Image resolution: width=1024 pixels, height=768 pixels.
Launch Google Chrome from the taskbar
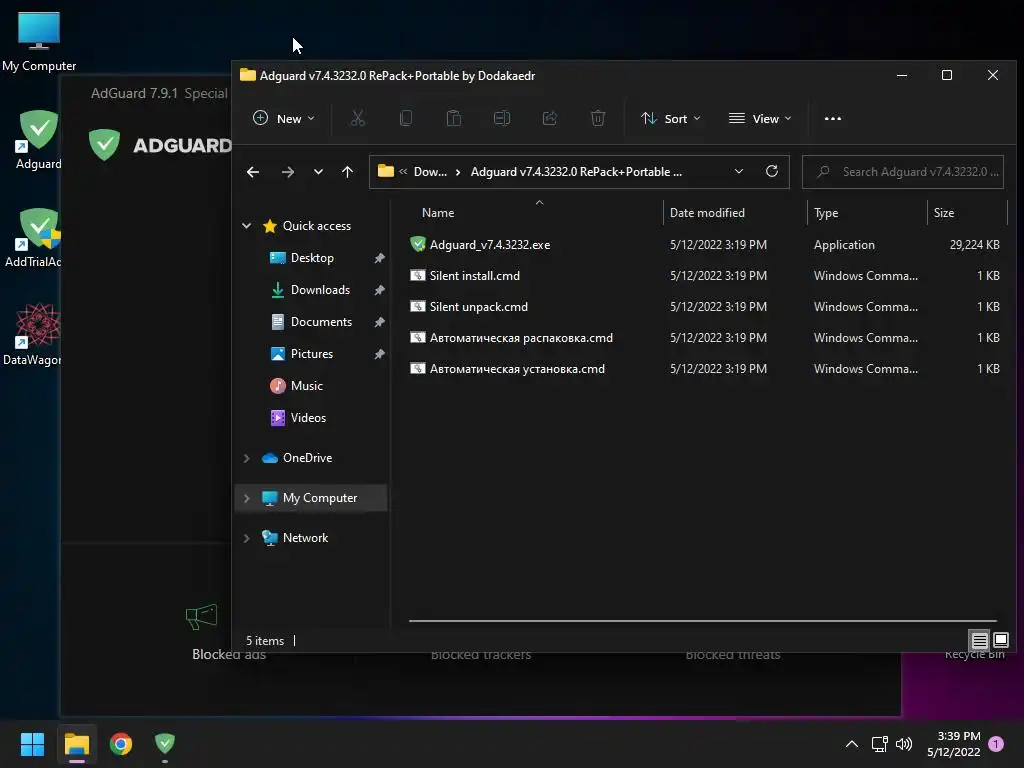point(121,744)
